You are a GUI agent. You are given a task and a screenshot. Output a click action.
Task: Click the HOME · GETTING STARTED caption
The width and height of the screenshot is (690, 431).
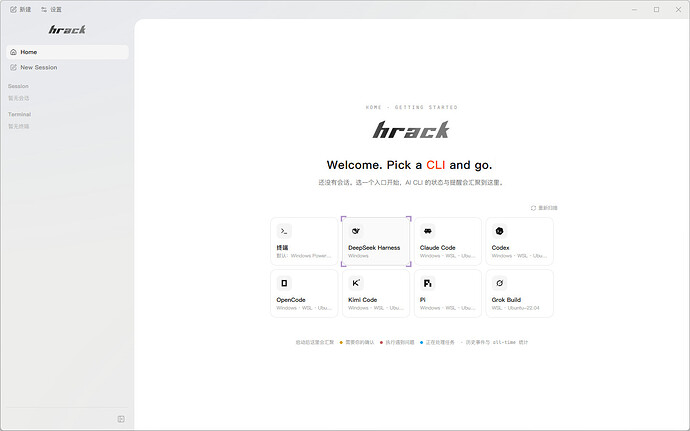click(411, 107)
